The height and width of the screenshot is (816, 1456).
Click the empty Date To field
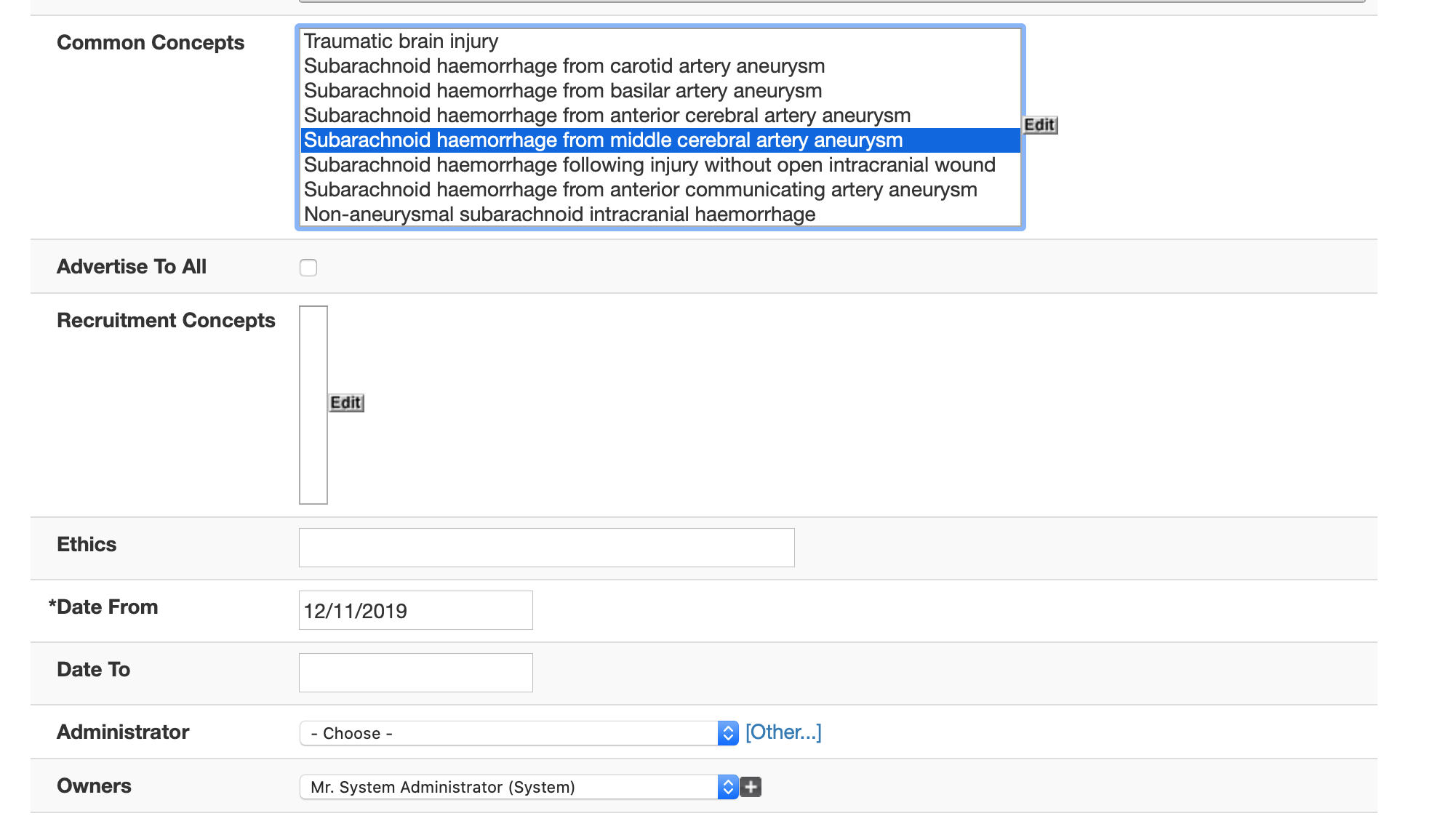(x=415, y=673)
